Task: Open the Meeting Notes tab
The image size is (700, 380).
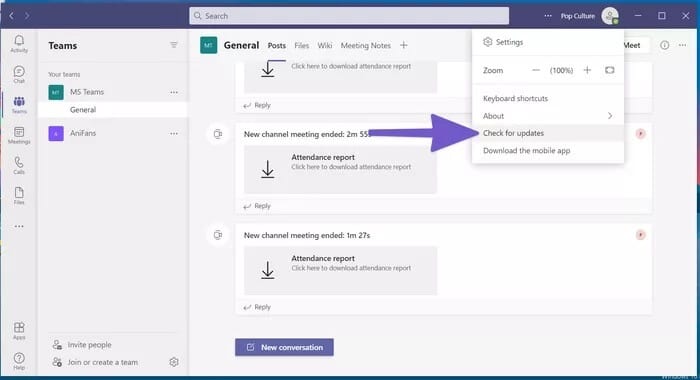Action: coord(366,46)
